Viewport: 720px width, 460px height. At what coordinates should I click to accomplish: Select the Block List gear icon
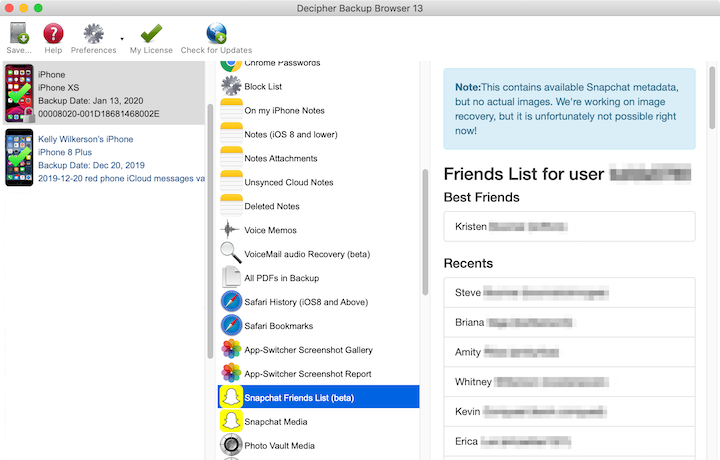pyautogui.click(x=231, y=86)
